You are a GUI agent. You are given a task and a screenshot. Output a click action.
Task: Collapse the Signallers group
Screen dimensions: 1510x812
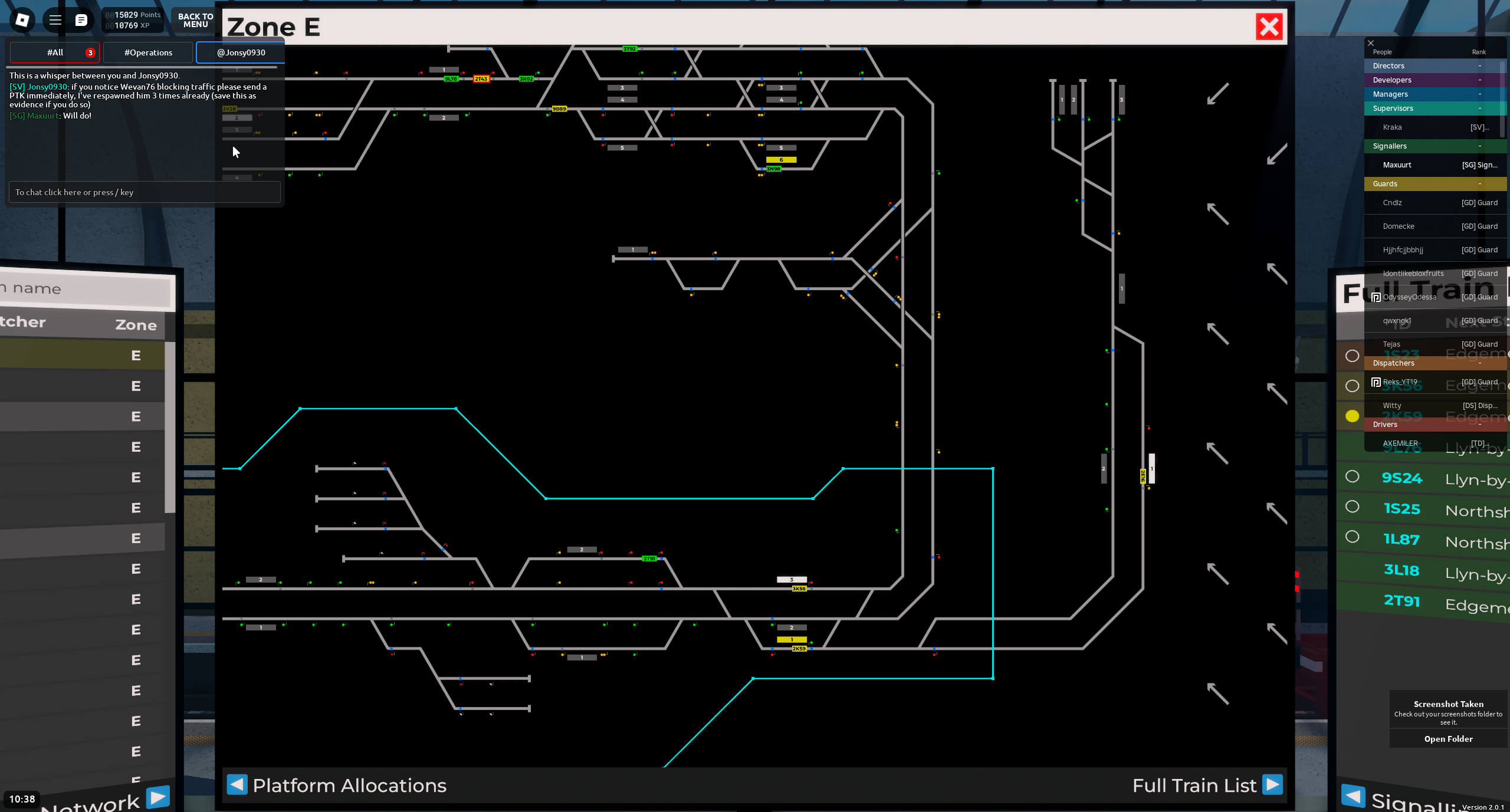pos(1479,146)
